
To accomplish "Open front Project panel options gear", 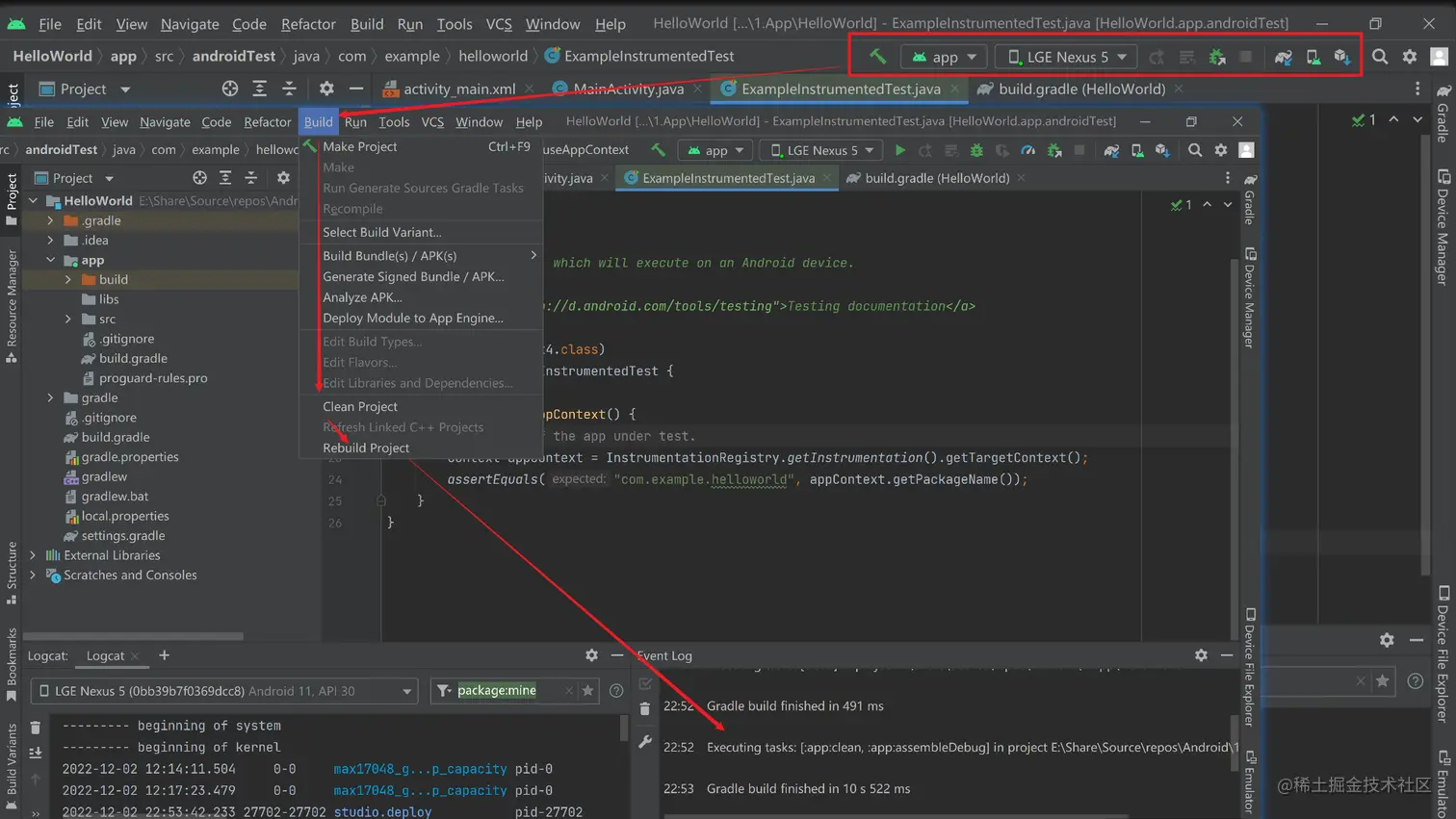I will [283, 178].
